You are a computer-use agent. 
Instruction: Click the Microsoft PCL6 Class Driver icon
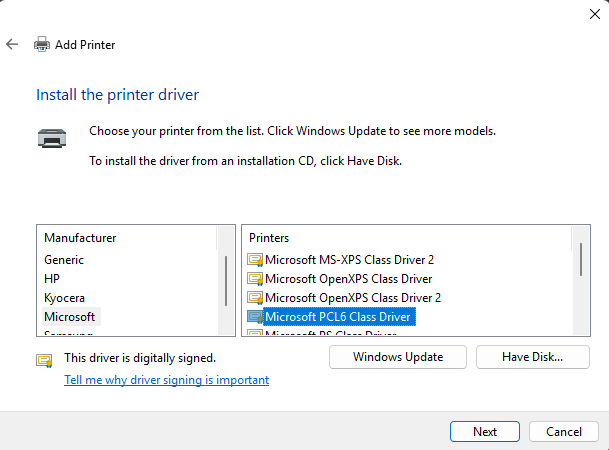[255, 317]
